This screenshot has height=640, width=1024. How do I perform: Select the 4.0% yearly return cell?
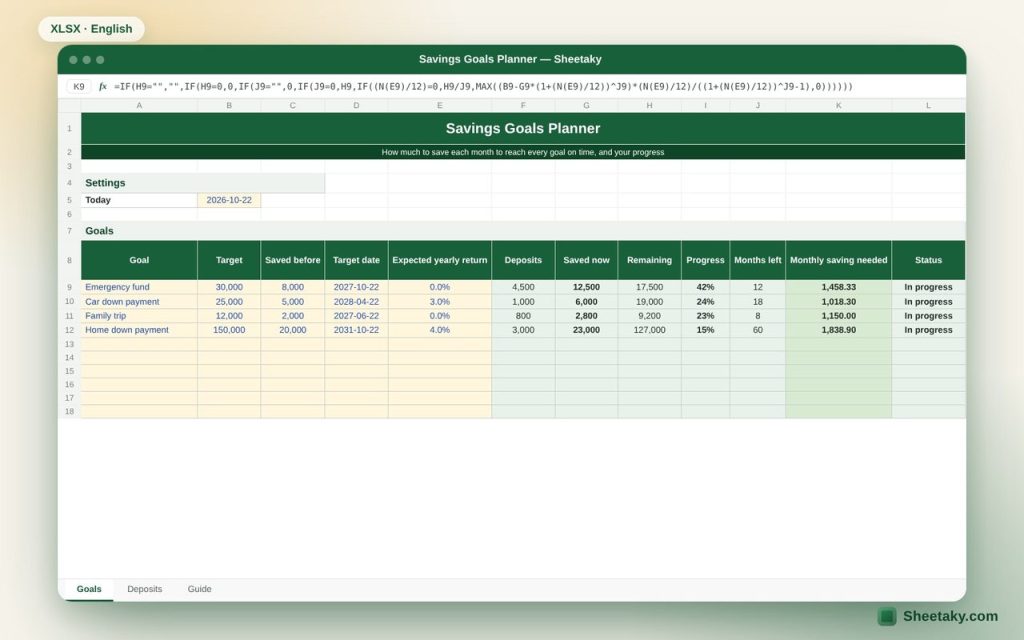pos(440,330)
